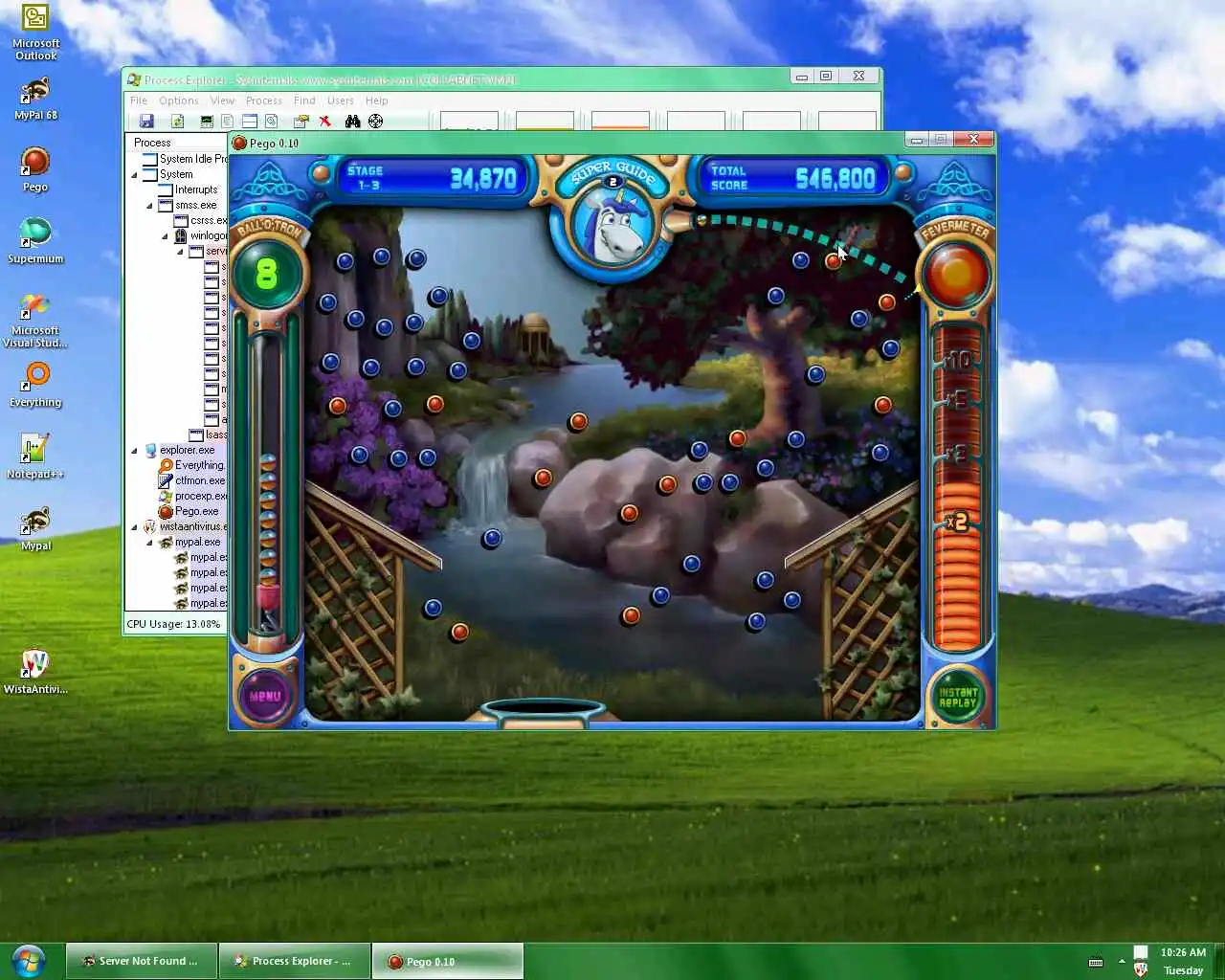The height and width of the screenshot is (980, 1225).
Task: Click keyboard icon in system tray
Action: pos(1096,962)
